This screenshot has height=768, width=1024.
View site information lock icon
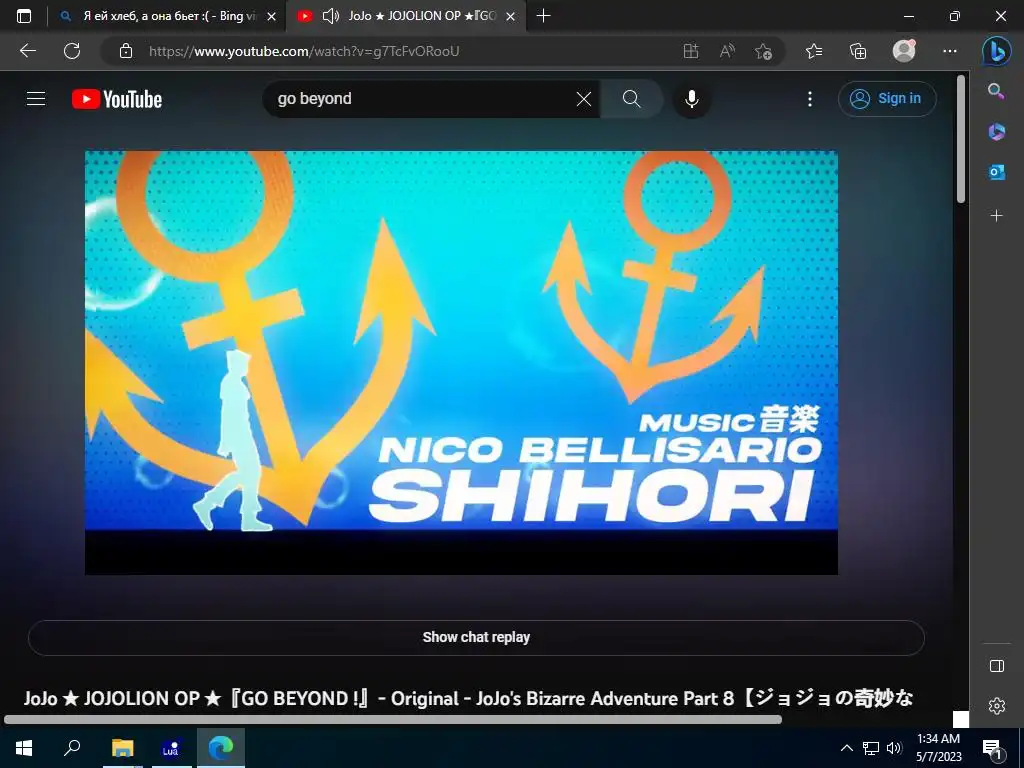point(126,51)
